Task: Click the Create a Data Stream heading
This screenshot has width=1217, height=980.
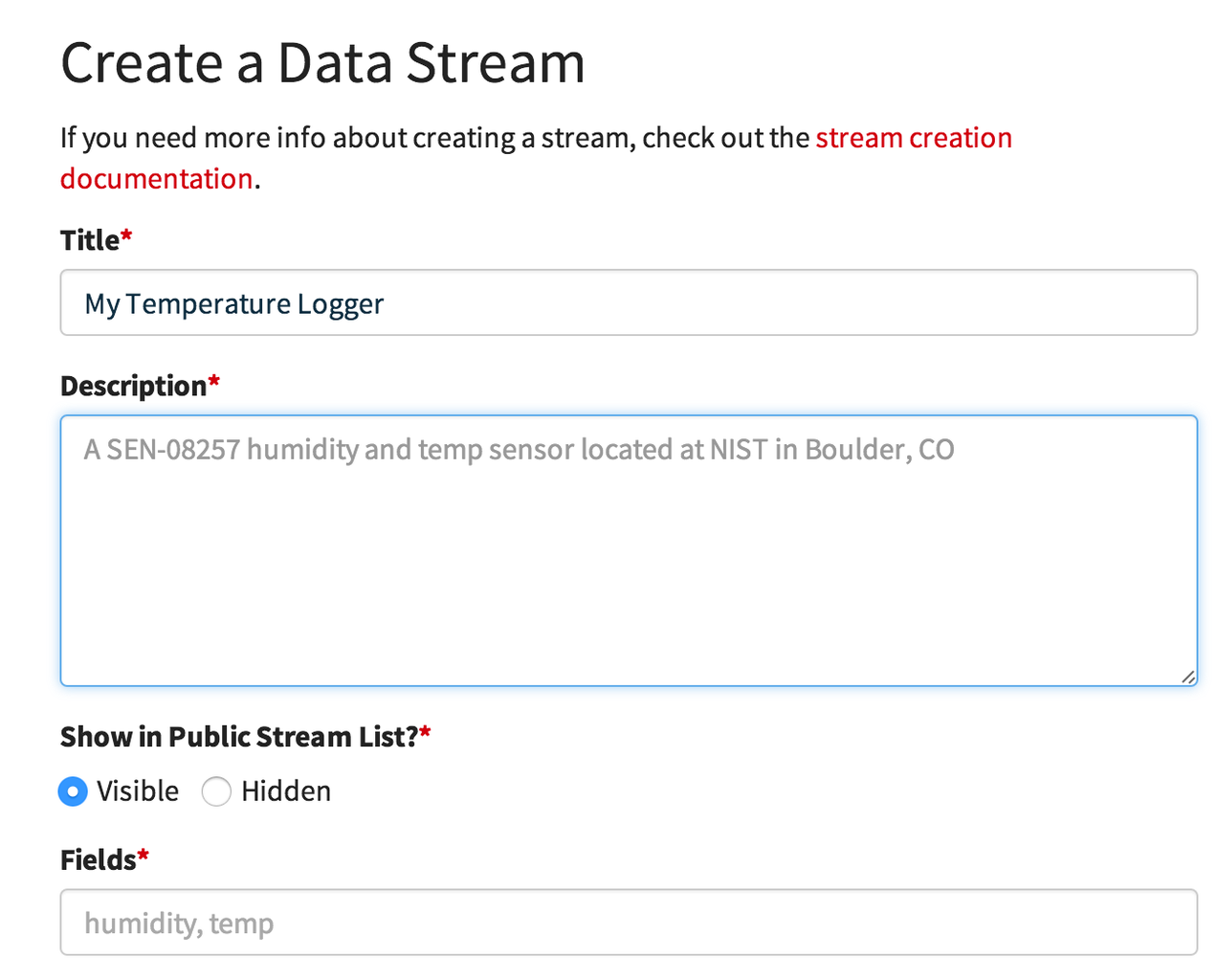Action: (x=322, y=63)
